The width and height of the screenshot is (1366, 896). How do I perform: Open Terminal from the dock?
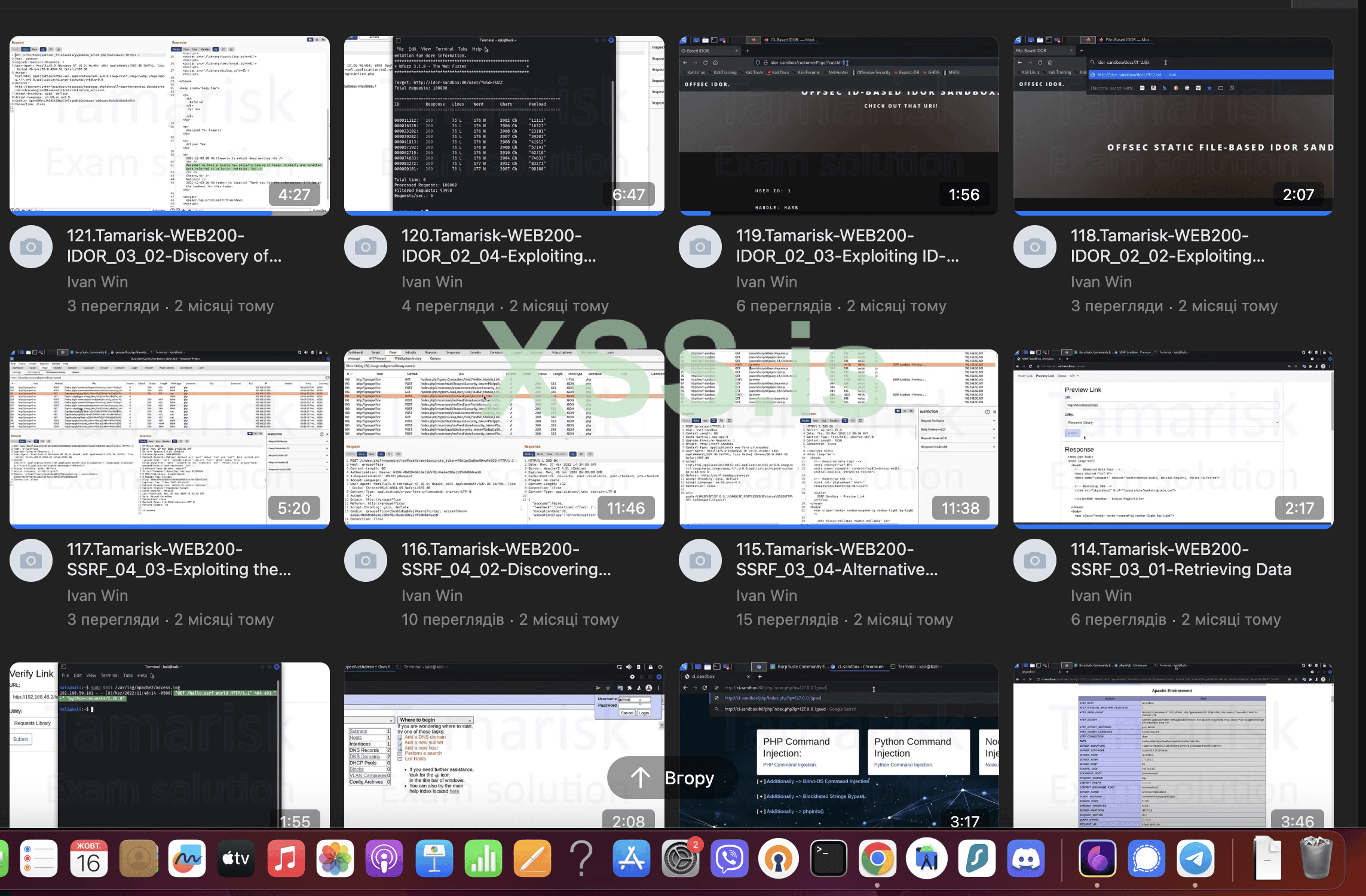pyautogui.click(x=828, y=859)
